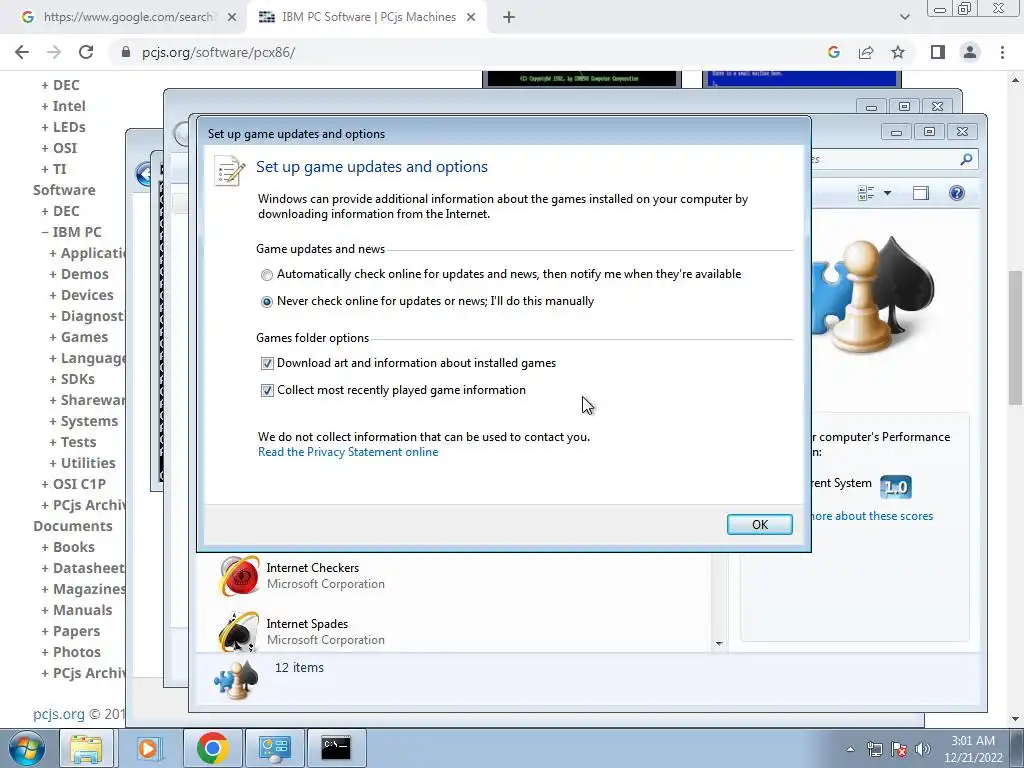Bookmark this page with the star icon
This screenshot has width=1024, height=768.
click(898, 52)
